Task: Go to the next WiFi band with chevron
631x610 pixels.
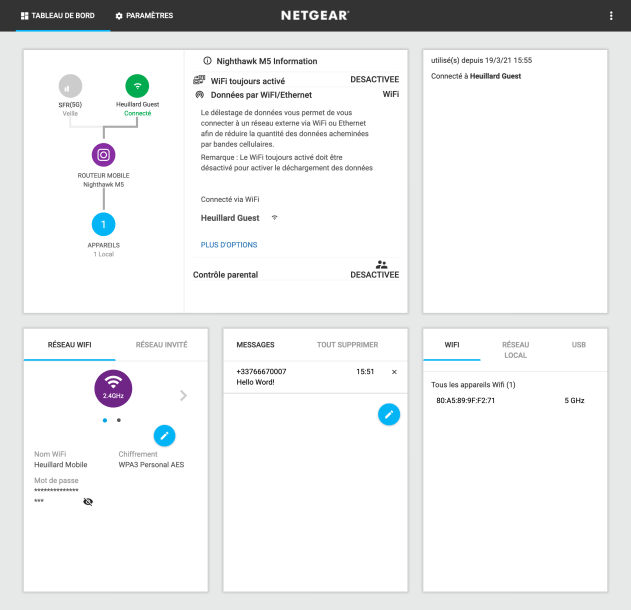Action: [184, 396]
